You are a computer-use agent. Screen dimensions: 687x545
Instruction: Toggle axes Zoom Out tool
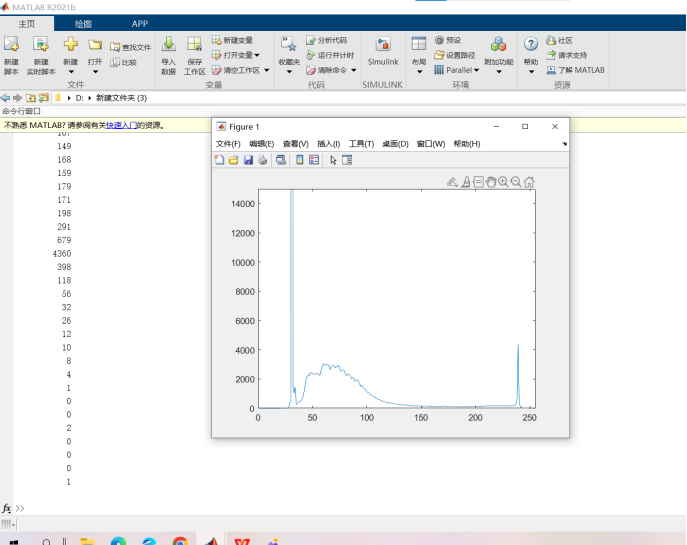(516, 182)
